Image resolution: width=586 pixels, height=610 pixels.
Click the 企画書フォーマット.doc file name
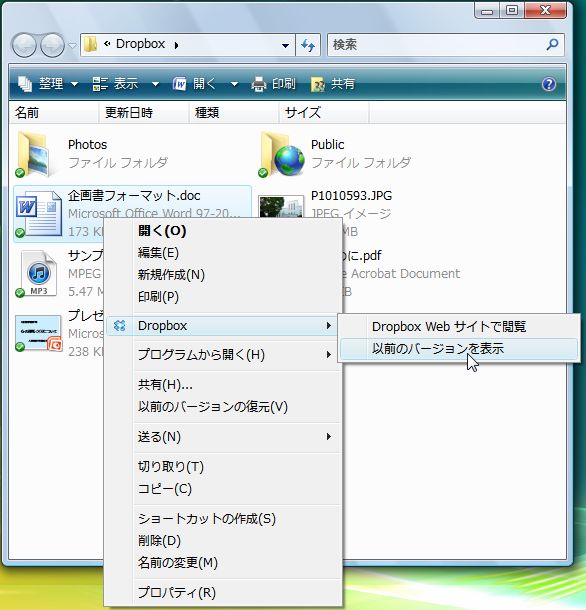(x=134, y=195)
